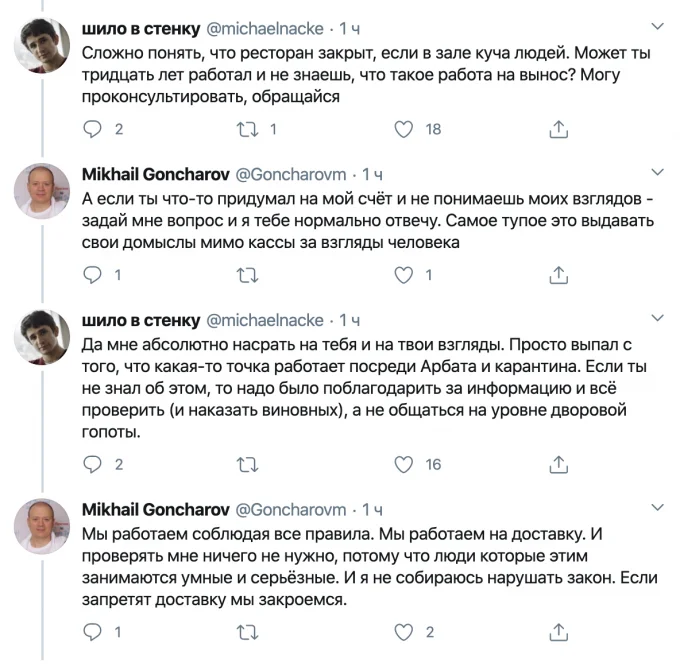Open the Mikhail Goncharov name in the last tweet

[x=156, y=509]
